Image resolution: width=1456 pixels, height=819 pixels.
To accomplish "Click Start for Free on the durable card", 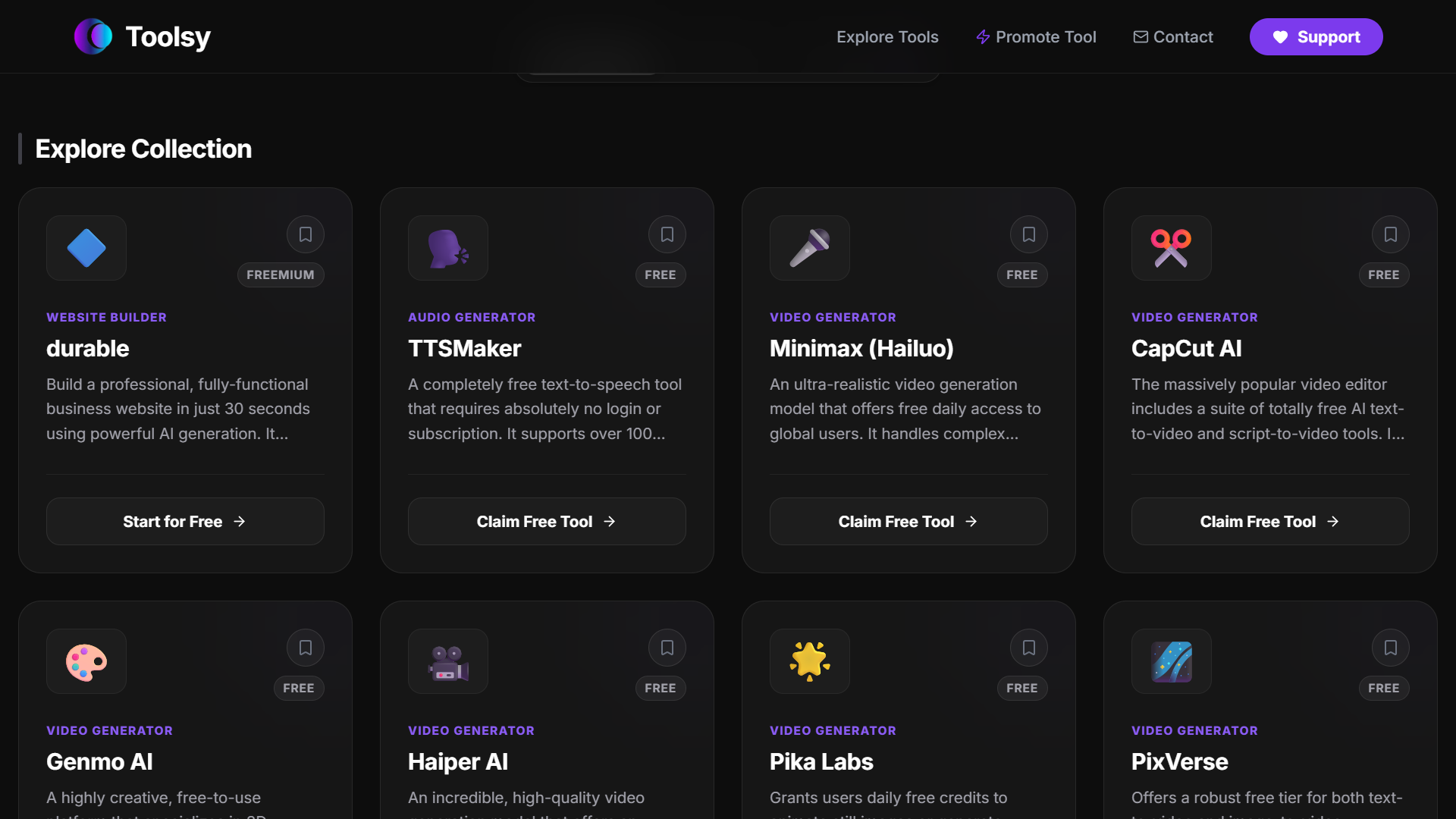I will point(185,521).
